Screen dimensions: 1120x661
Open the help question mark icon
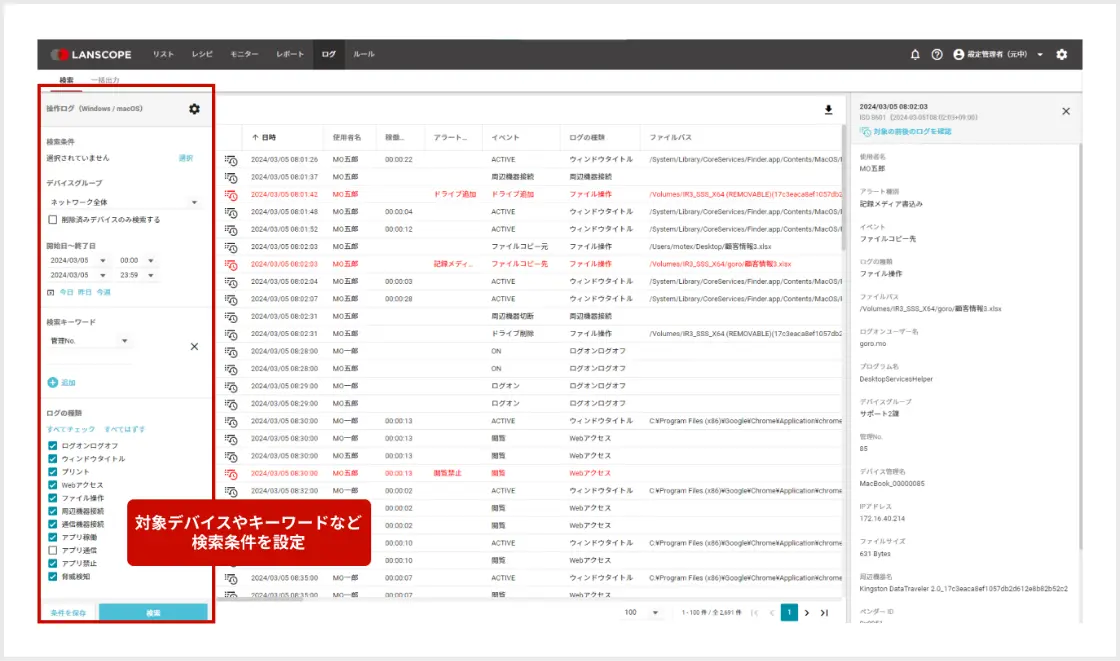[936, 54]
